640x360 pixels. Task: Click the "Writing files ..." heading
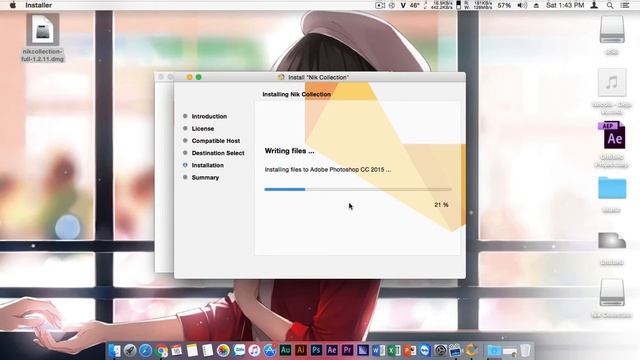tap(289, 151)
